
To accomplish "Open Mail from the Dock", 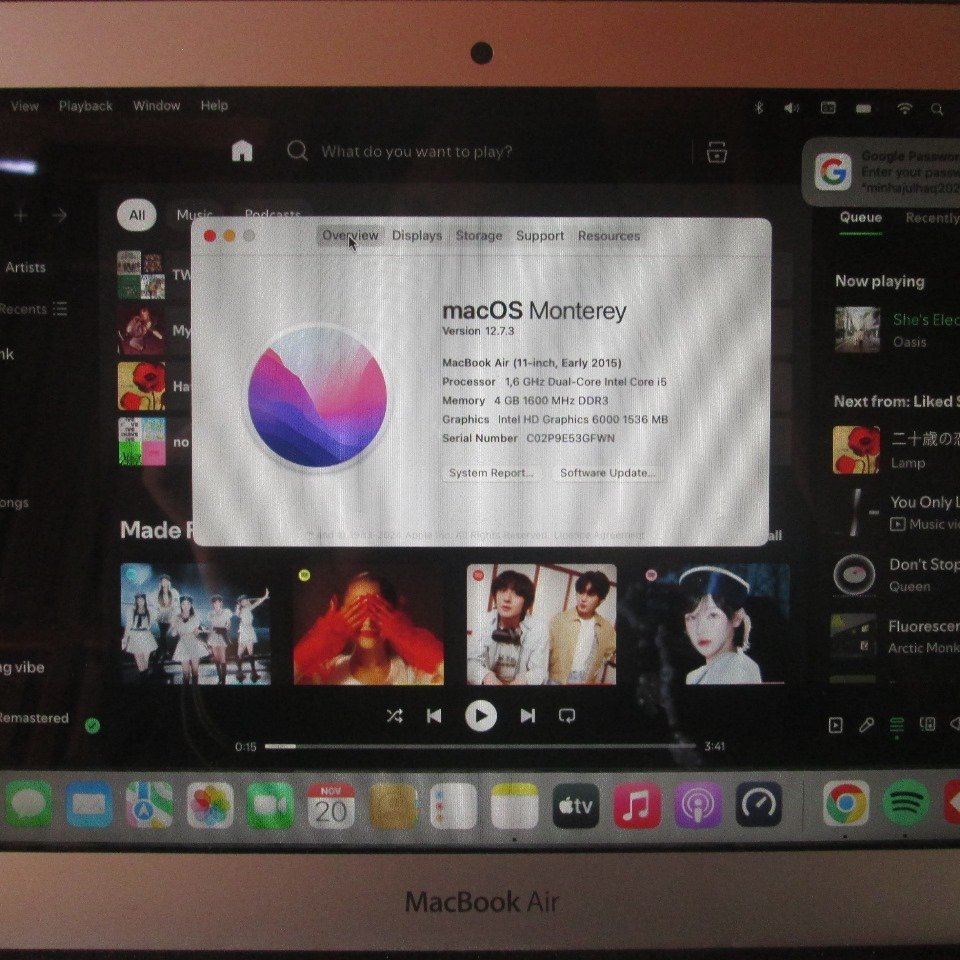I will click(89, 804).
